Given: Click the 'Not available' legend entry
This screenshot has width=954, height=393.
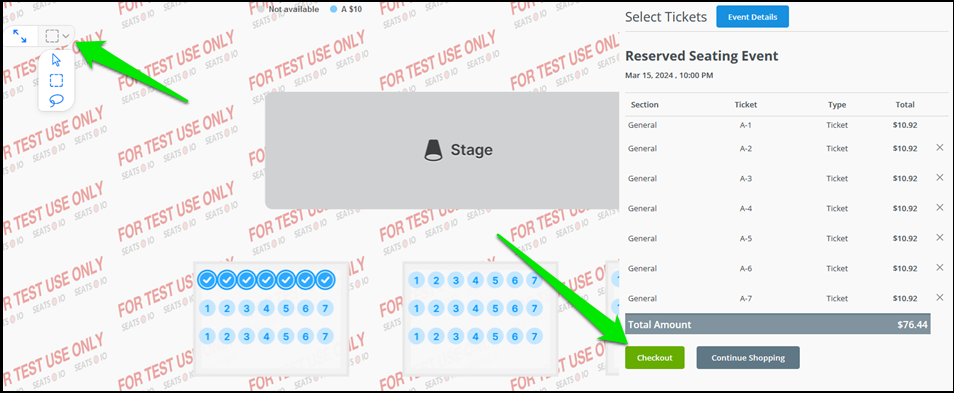Looking at the screenshot, I should (x=288, y=9).
